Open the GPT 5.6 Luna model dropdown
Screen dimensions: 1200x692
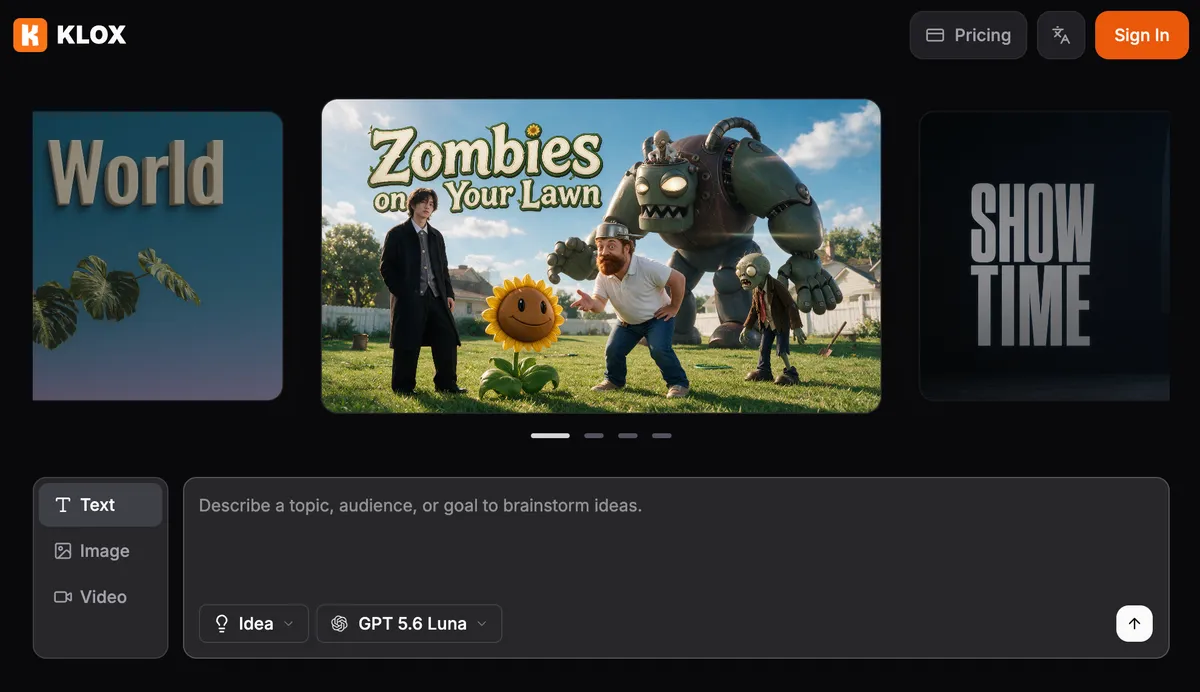tap(409, 623)
